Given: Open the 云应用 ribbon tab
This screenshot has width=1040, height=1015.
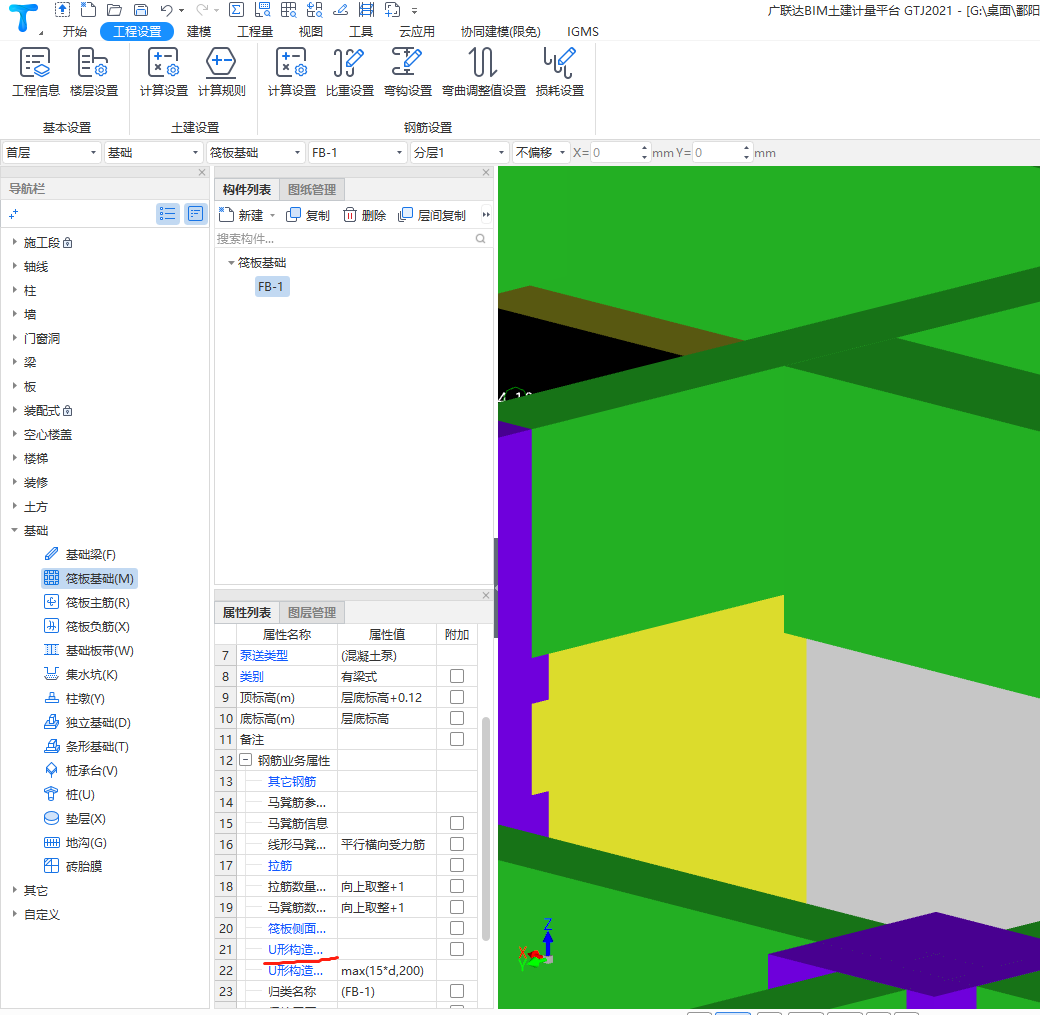Looking at the screenshot, I should point(417,31).
